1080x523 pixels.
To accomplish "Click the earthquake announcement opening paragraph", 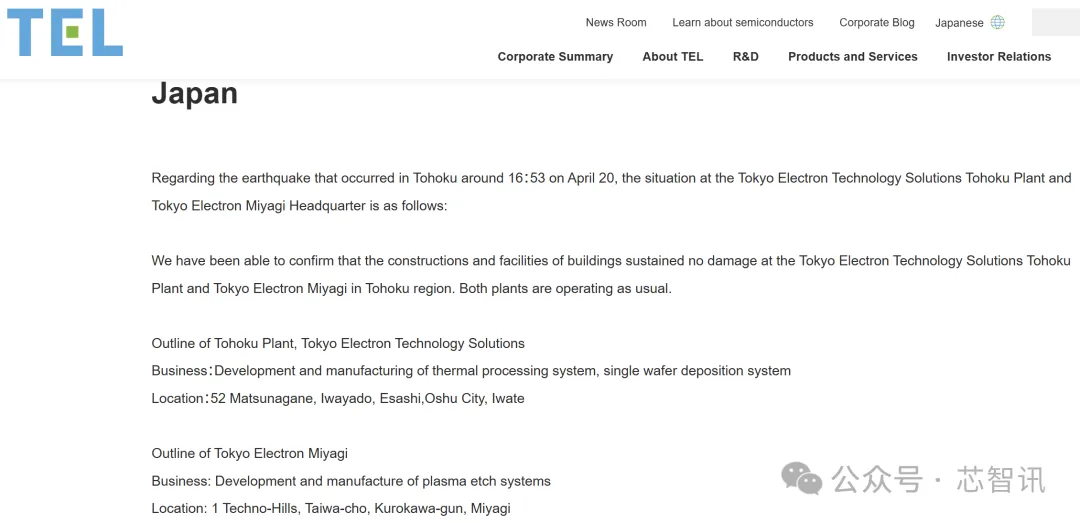I will 611,192.
